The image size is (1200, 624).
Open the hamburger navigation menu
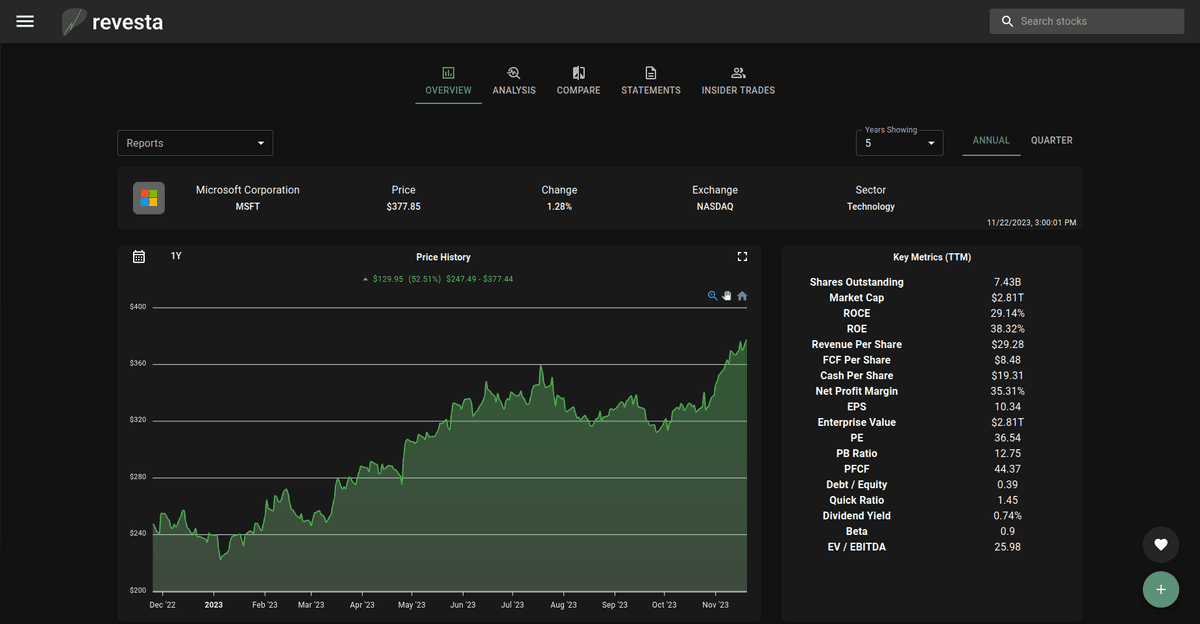25,21
